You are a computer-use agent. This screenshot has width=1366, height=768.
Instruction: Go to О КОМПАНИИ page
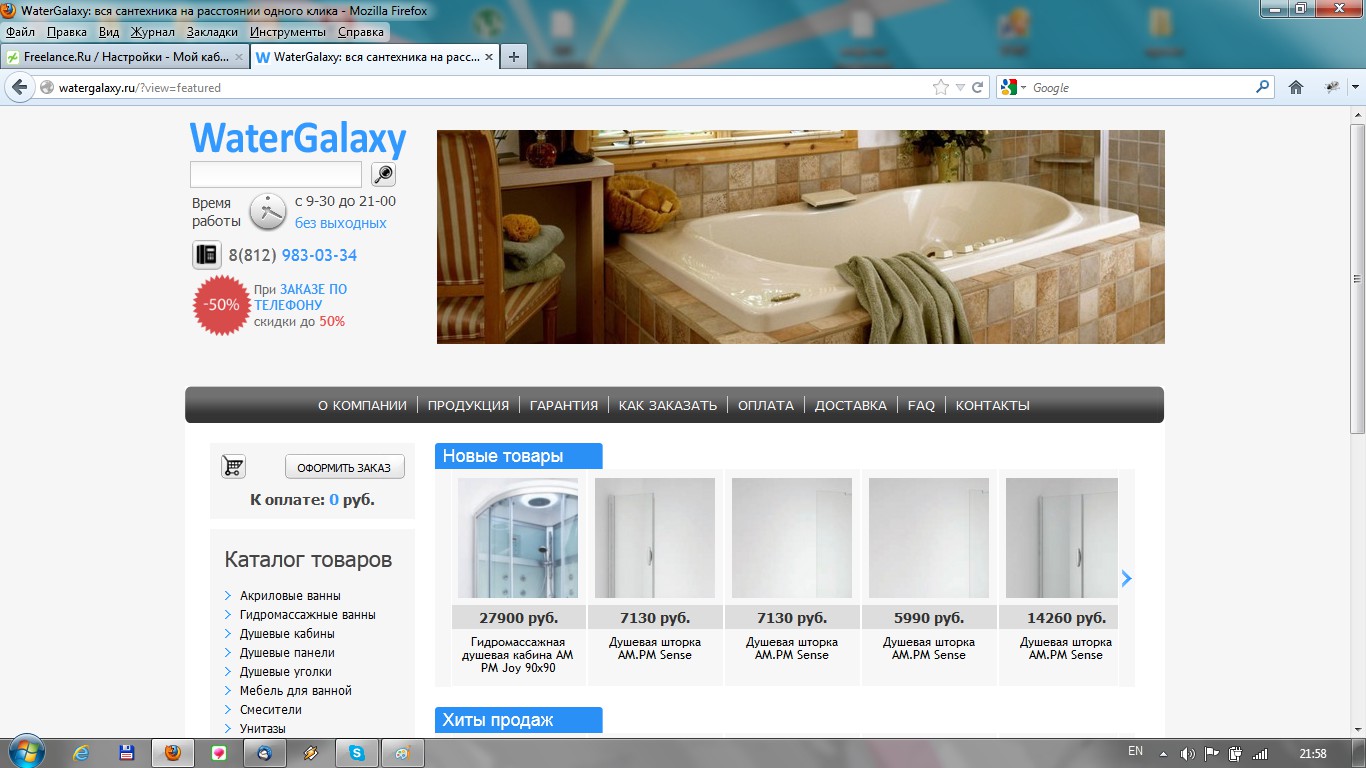pos(362,405)
